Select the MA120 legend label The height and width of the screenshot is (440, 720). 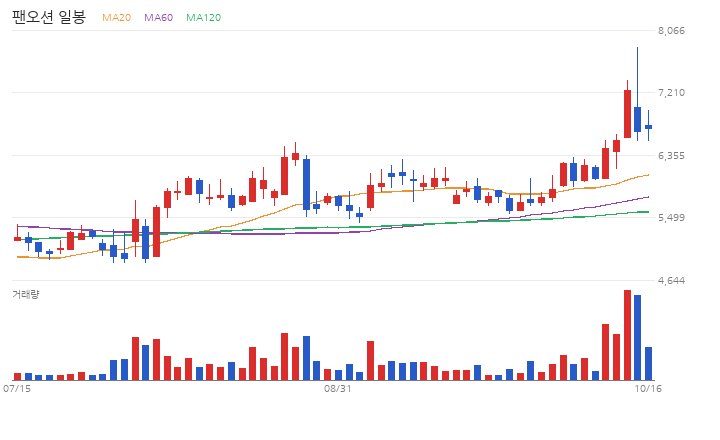(x=203, y=17)
